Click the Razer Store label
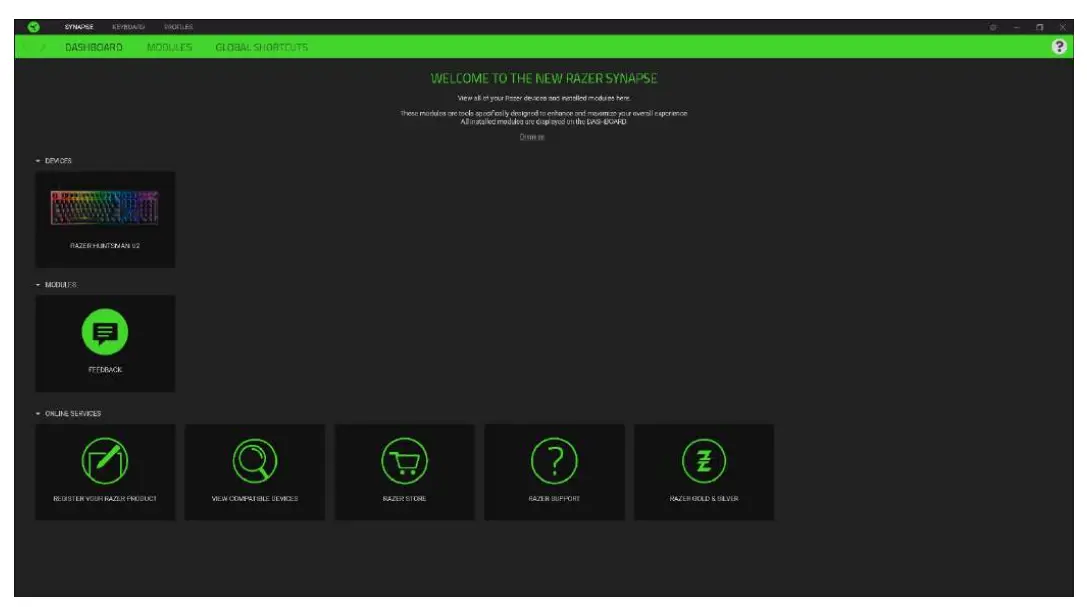 click(404, 499)
